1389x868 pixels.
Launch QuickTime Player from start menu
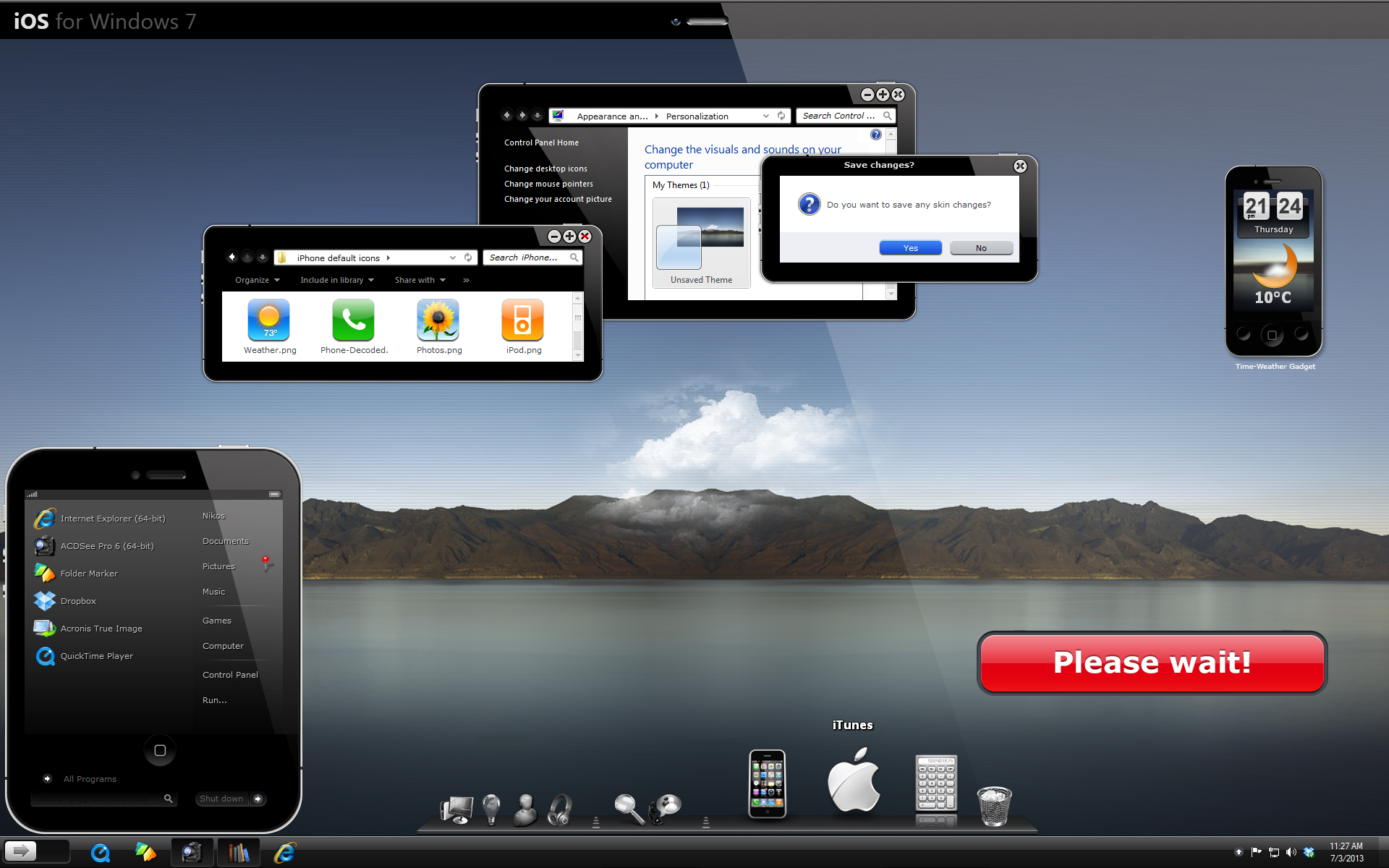click(x=84, y=656)
